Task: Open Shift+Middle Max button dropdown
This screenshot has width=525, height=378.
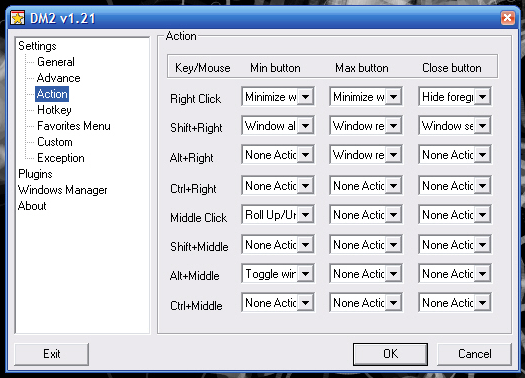Action: [393, 245]
